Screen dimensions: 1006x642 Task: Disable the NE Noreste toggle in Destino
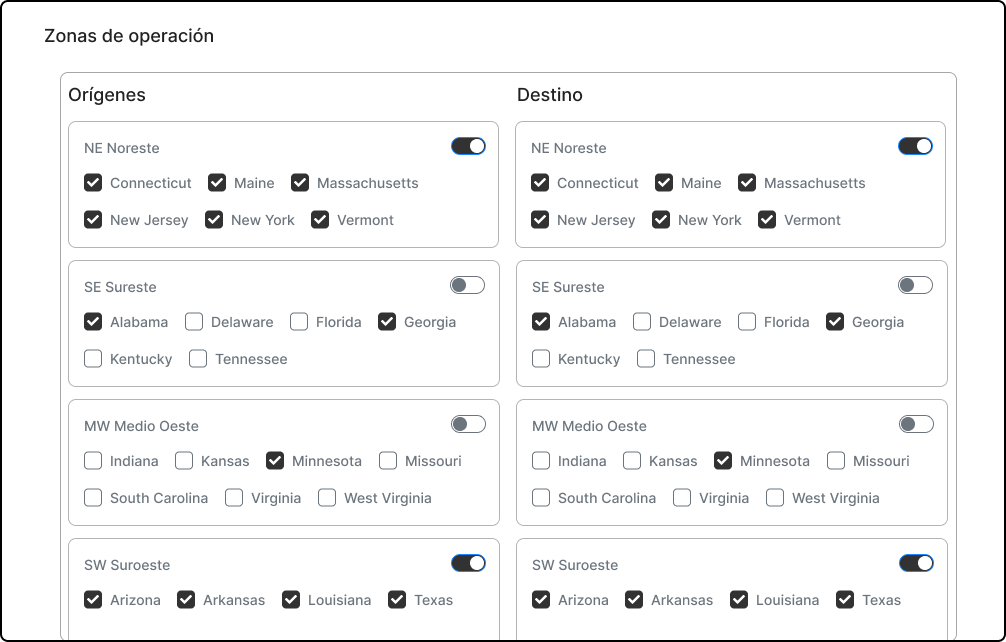pos(915,146)
